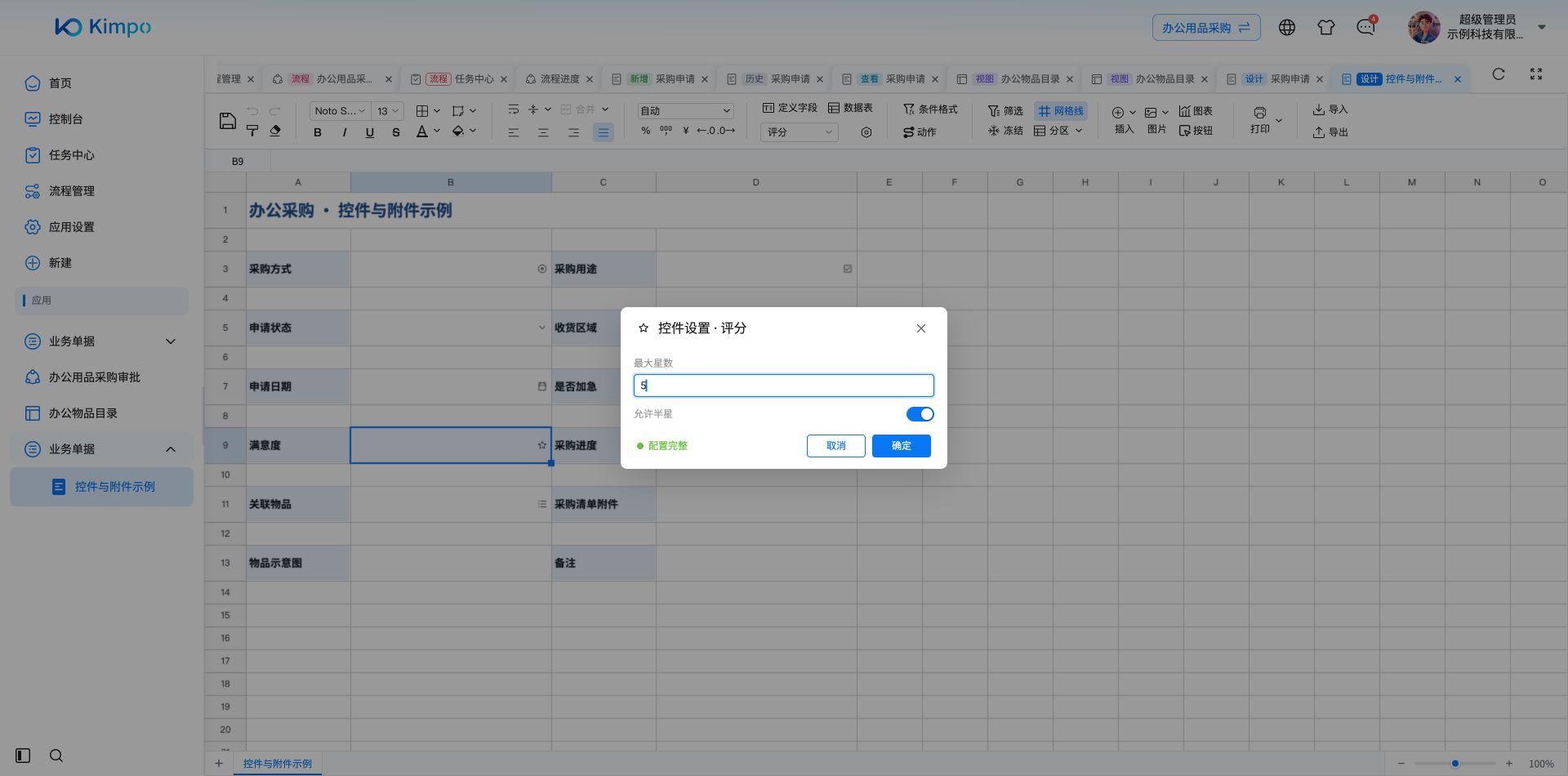Viewport: 1568px width, 776px height.
Task: Open the font name dropdown
Action: tap(340, 110)
